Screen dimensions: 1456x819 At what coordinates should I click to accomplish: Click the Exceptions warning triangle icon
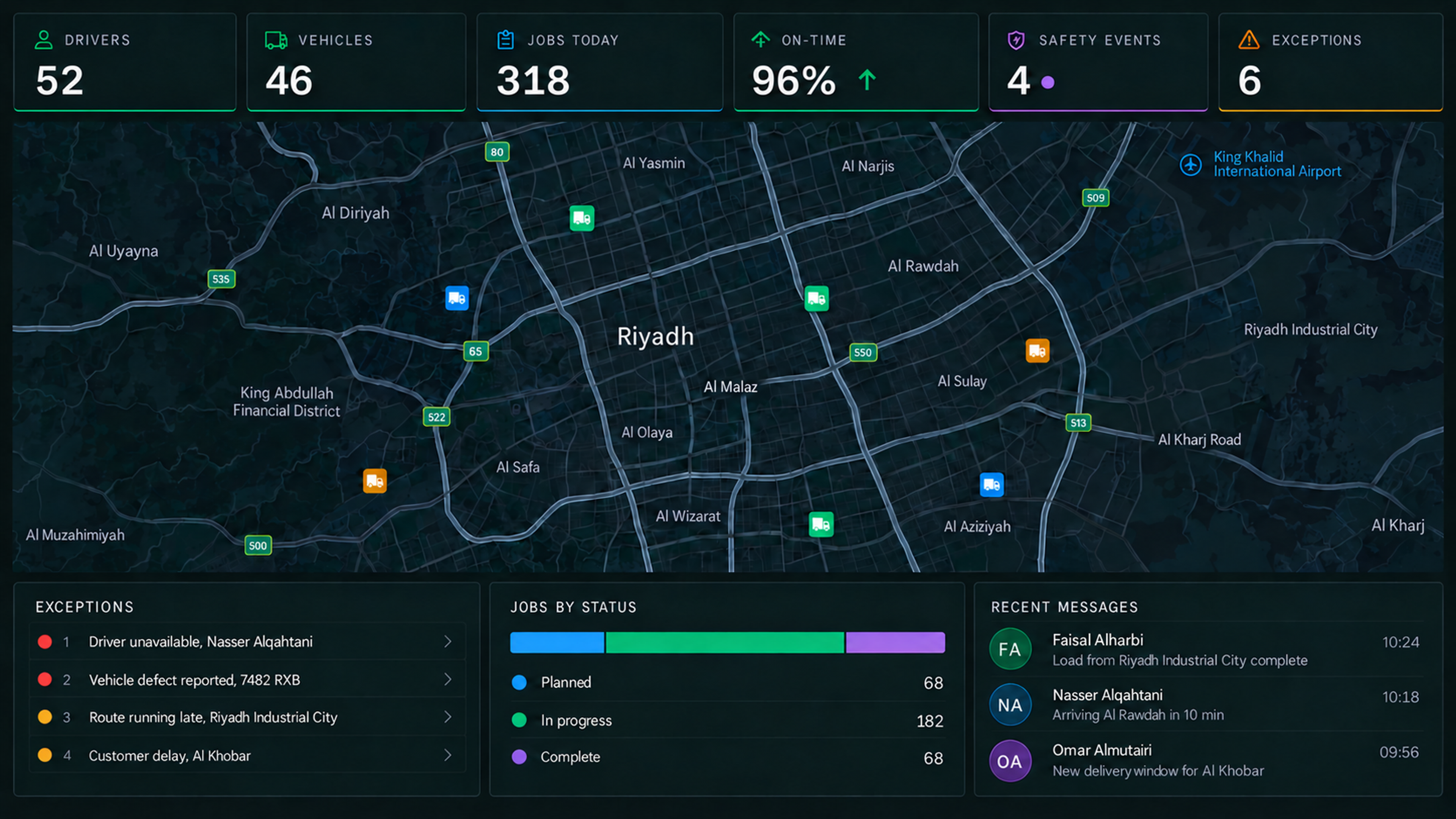(1249, 40)
